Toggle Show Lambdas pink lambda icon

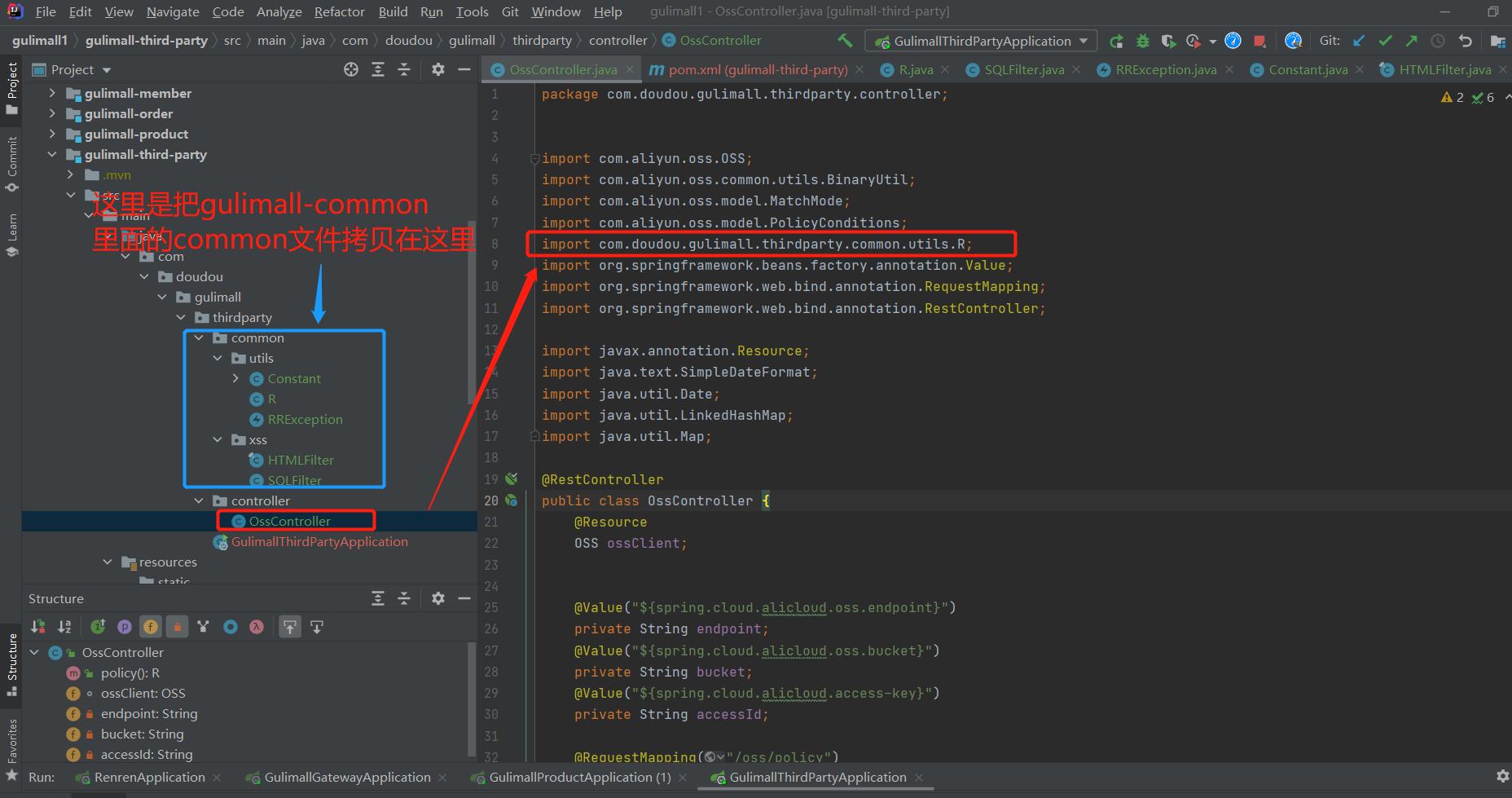tap(257, 627)
